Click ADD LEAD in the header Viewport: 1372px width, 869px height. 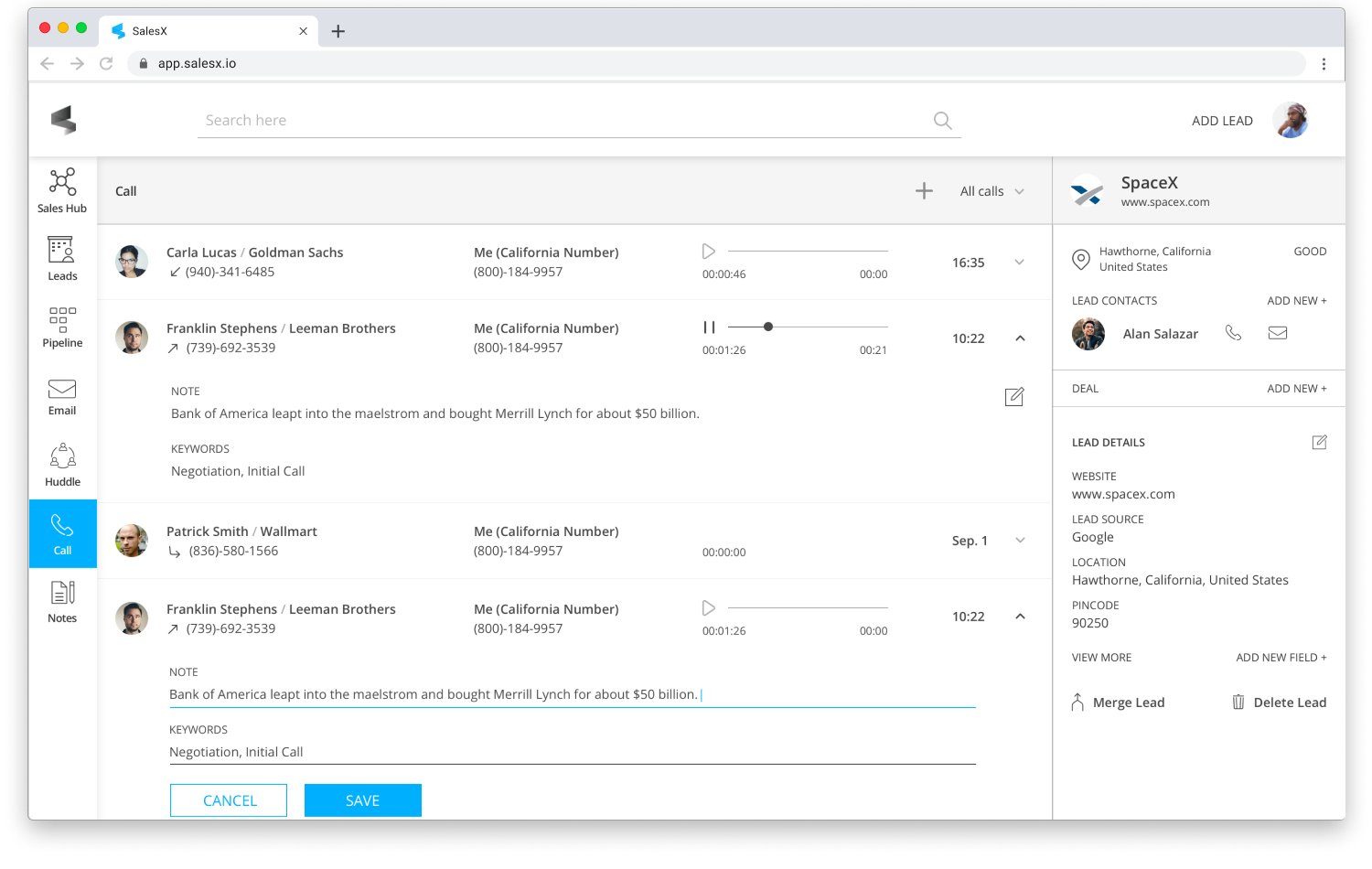click(1221, 121)
